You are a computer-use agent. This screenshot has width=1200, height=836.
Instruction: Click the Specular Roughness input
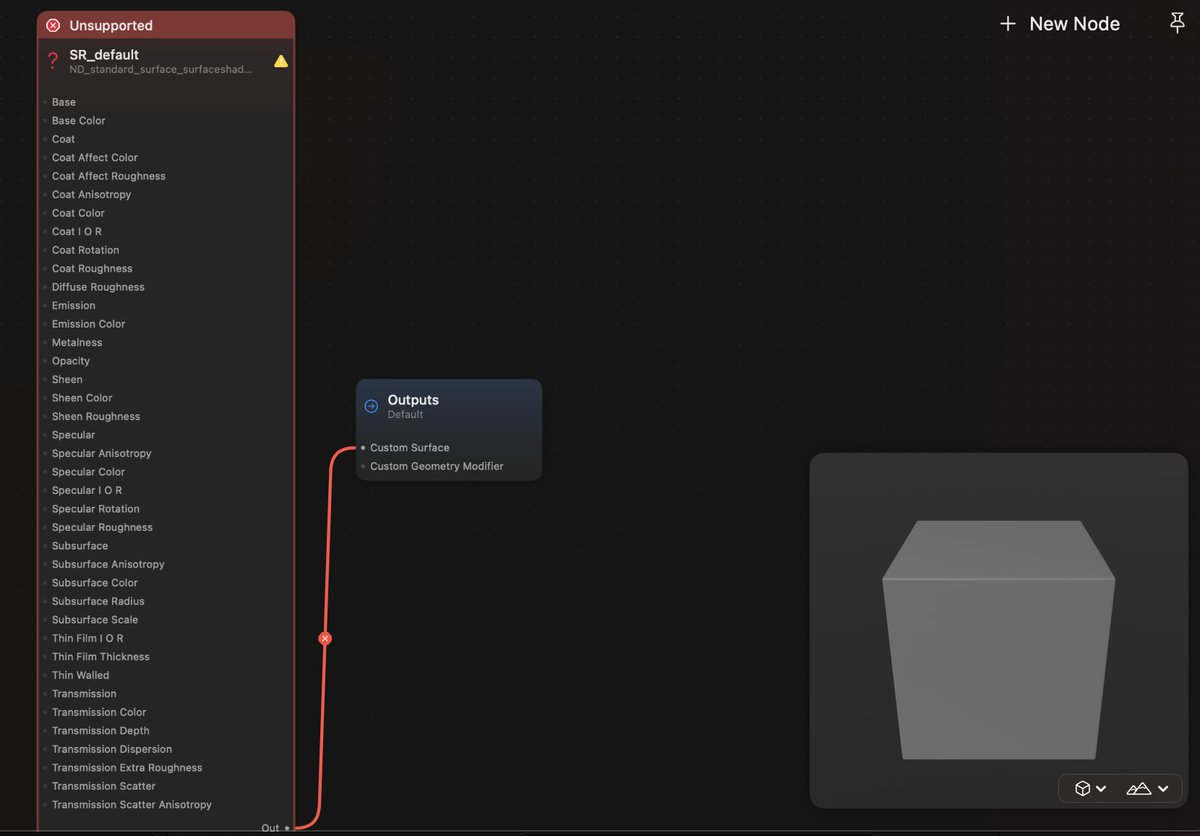(103, 527)
